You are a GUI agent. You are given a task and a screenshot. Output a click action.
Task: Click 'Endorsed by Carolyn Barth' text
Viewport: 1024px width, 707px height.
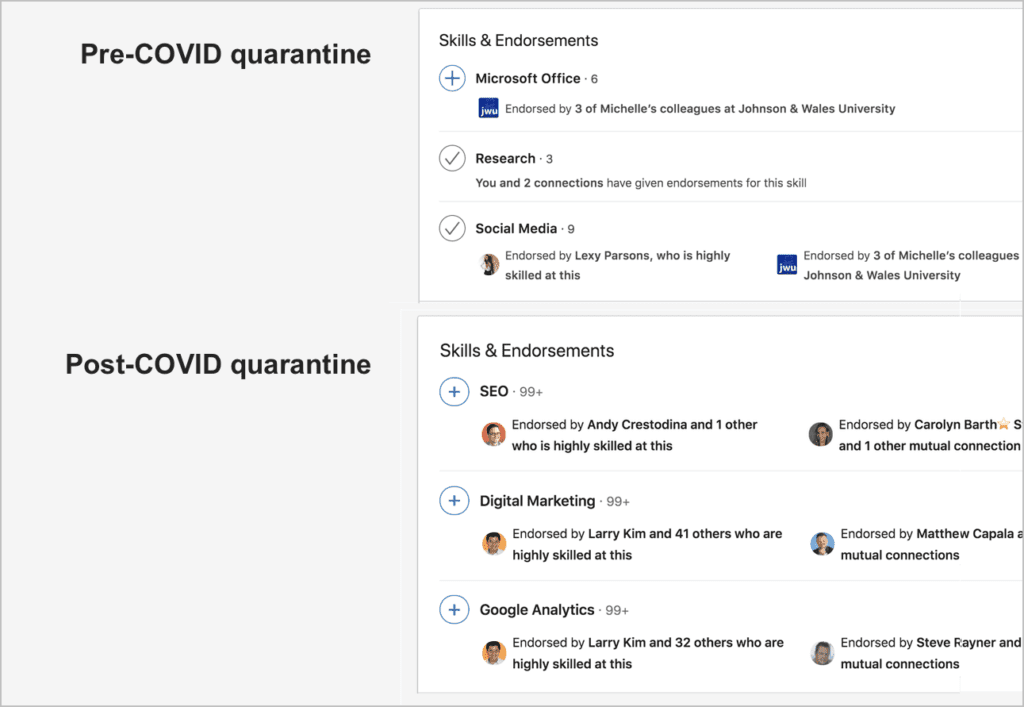[x=918, y=424]
